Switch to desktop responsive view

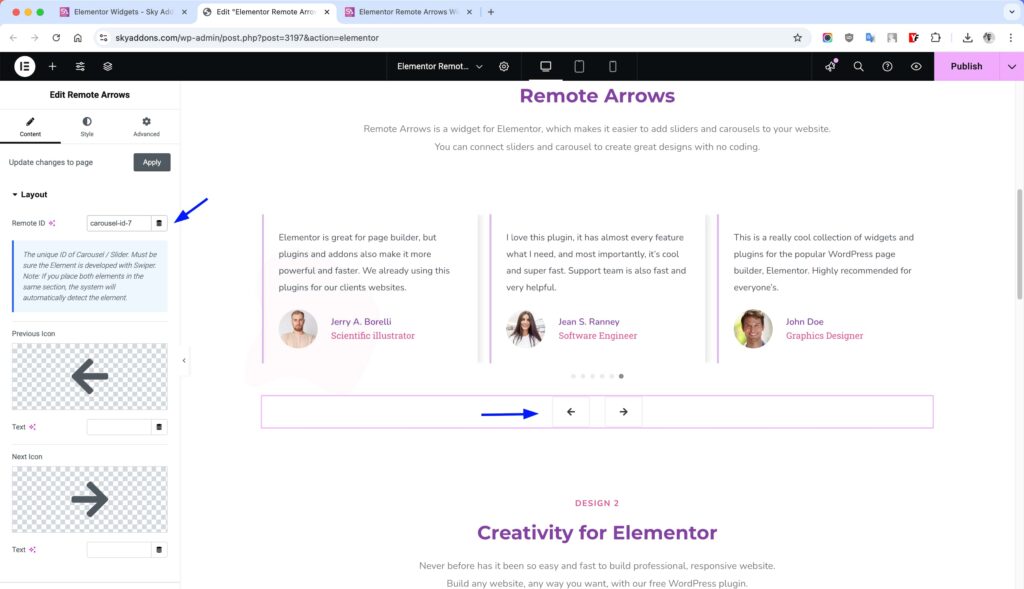545,66
